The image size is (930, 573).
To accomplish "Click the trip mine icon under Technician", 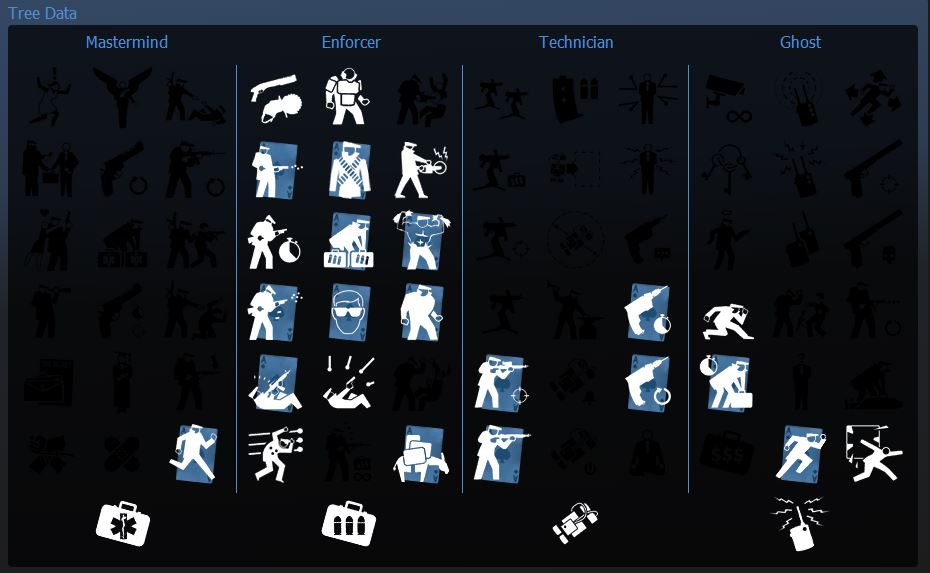I will (x=575, y=523).
